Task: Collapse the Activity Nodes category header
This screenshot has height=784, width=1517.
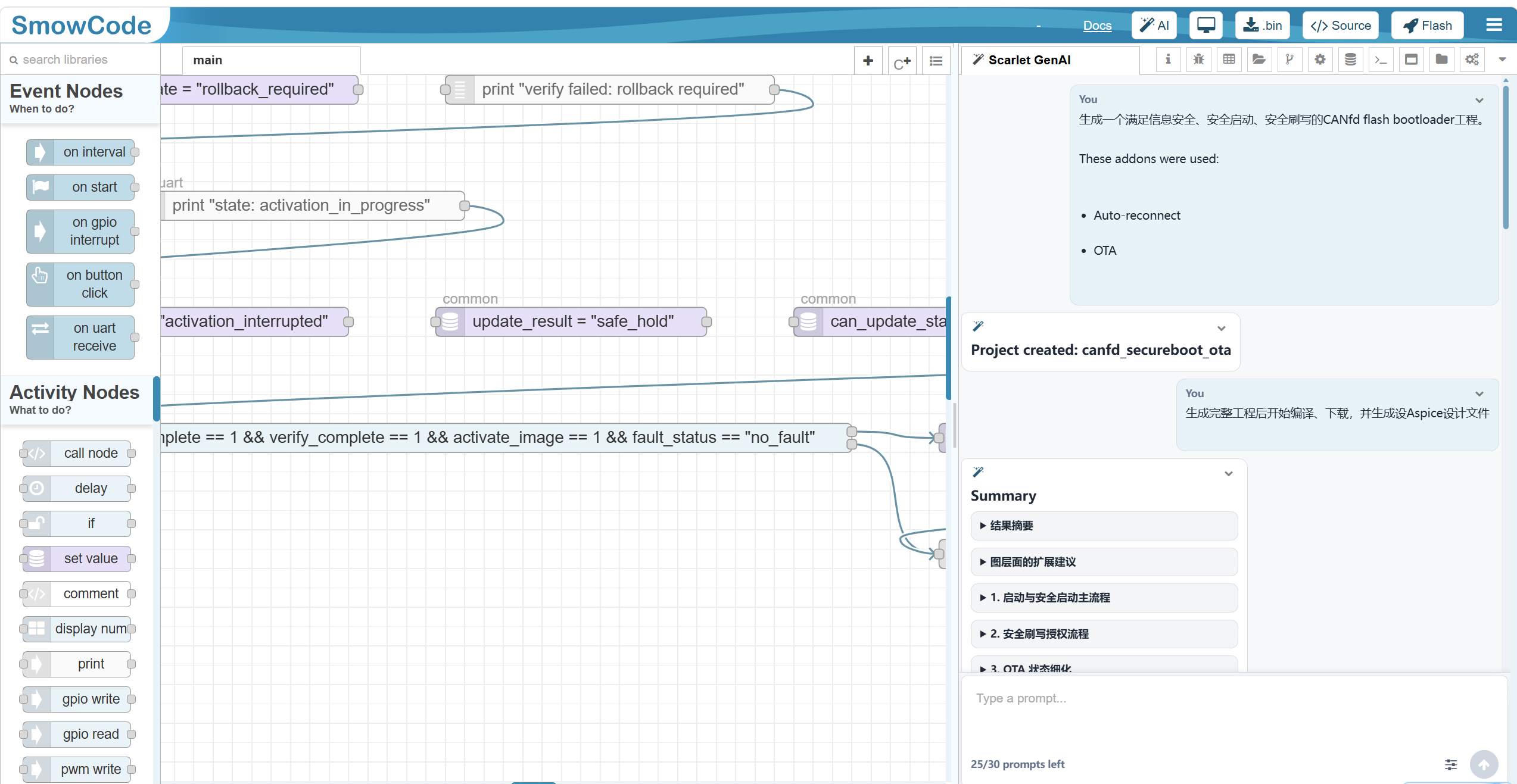Action: (77, 400)
